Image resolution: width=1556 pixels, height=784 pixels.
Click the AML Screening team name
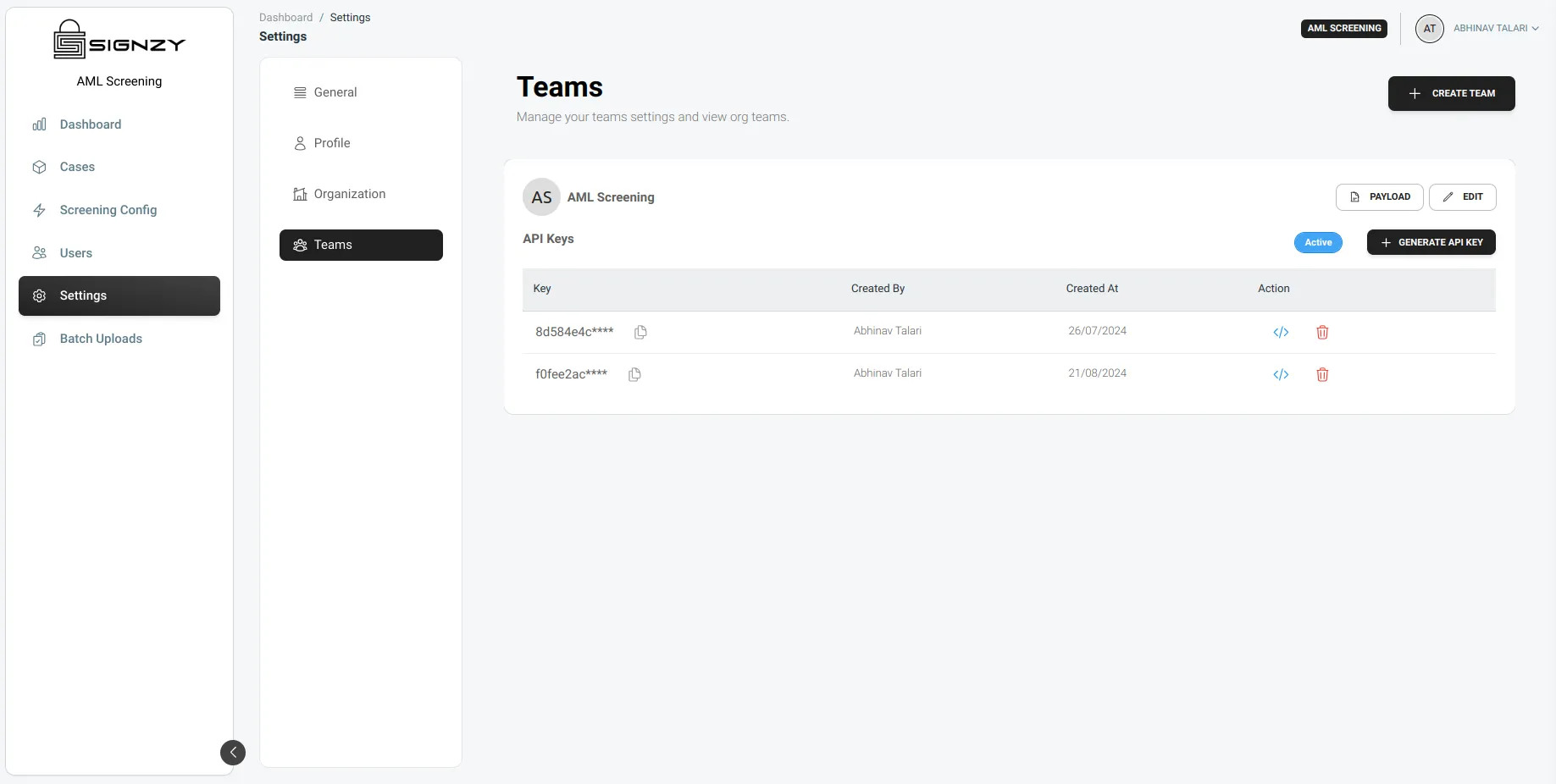611,197
